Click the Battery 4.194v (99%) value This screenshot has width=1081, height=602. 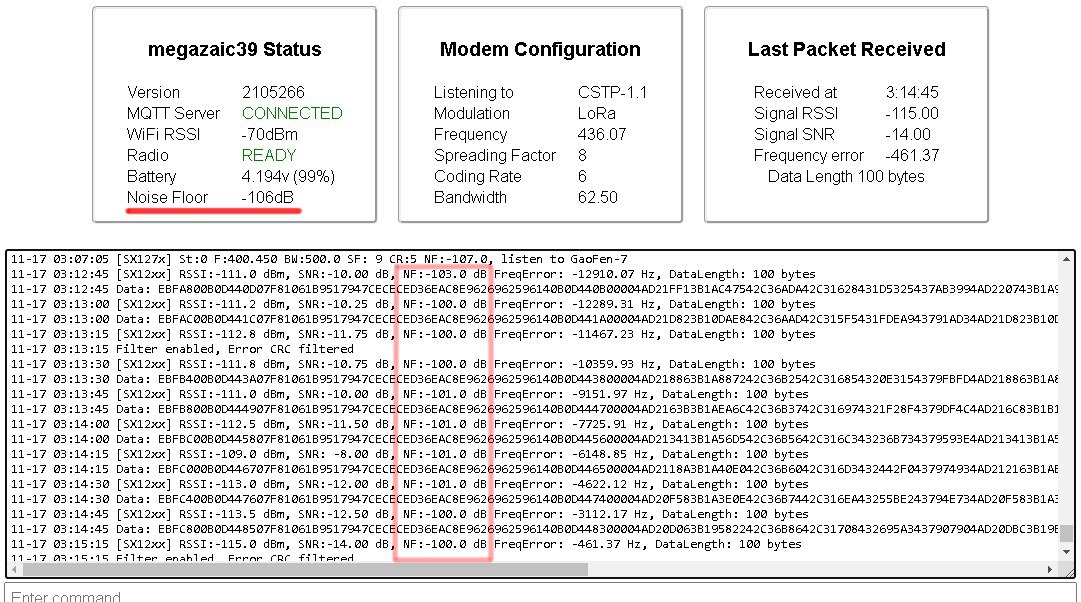[x=288, y=176]
